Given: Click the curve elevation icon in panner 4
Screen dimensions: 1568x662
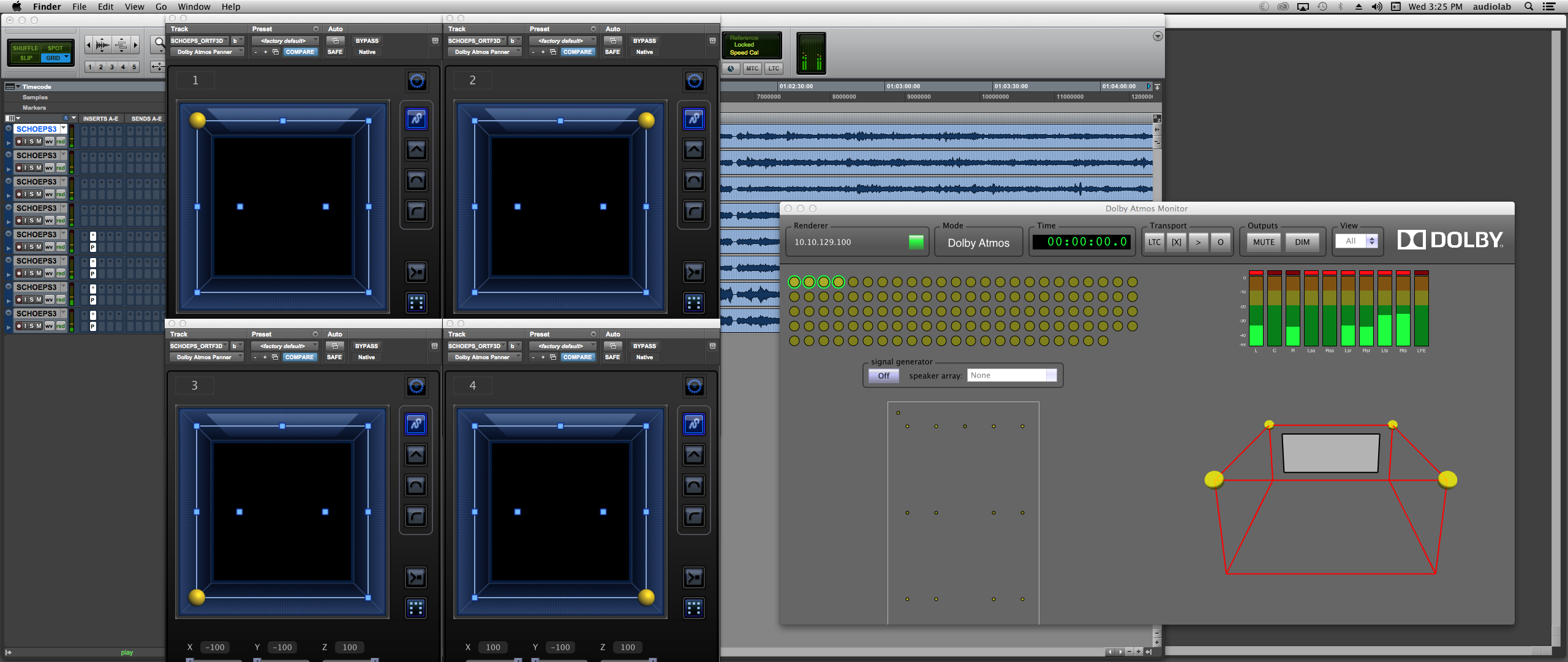Looking at the screenshot, I should [x=693, y=516].
